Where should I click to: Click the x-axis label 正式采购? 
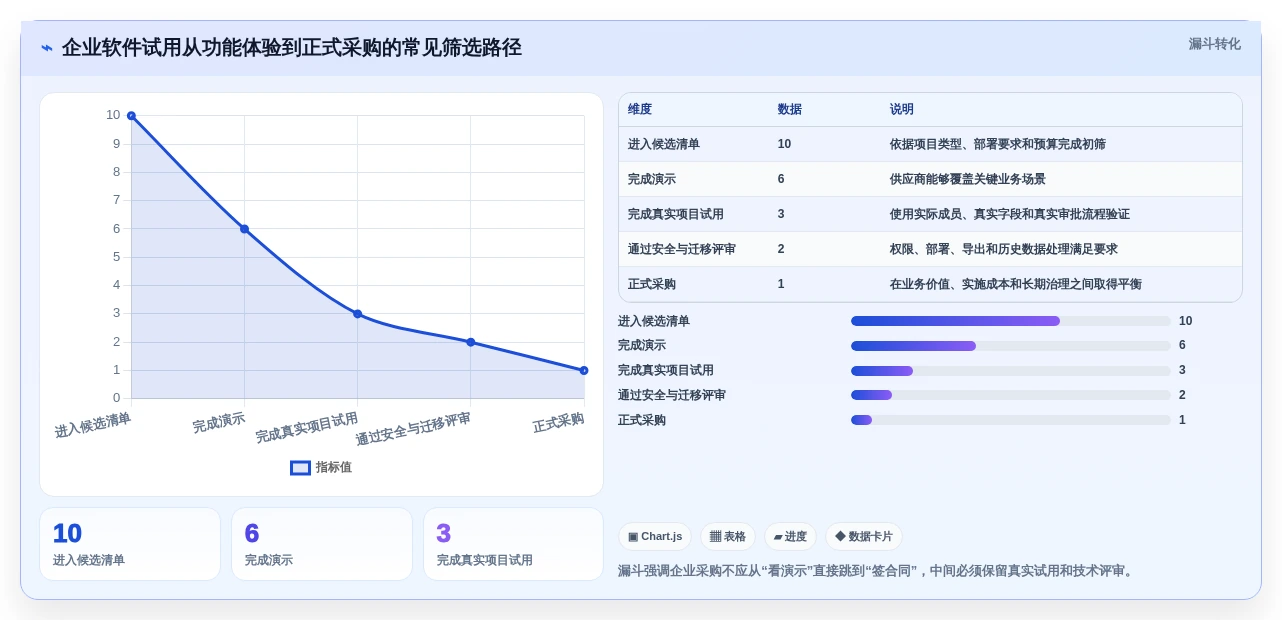tap(558, 423)
